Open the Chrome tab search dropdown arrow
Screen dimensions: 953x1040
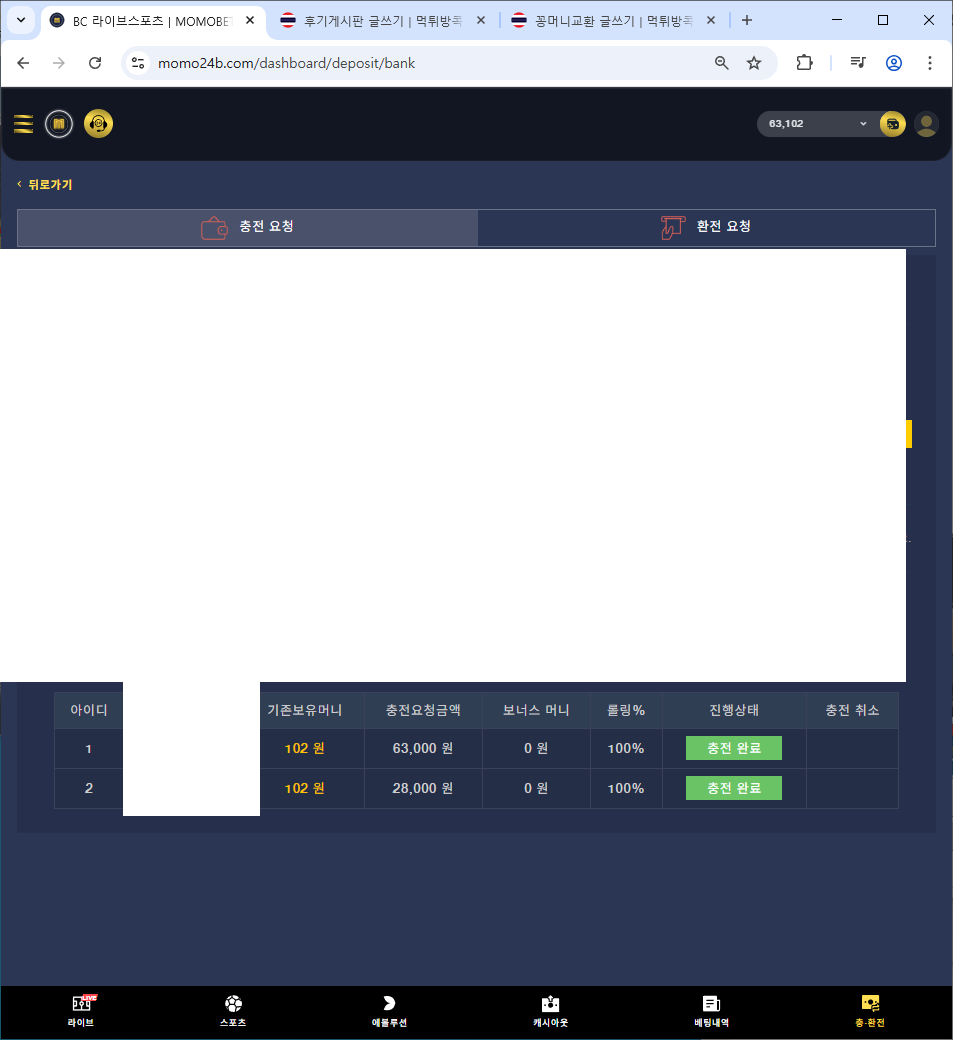click(x=20, y=20)
